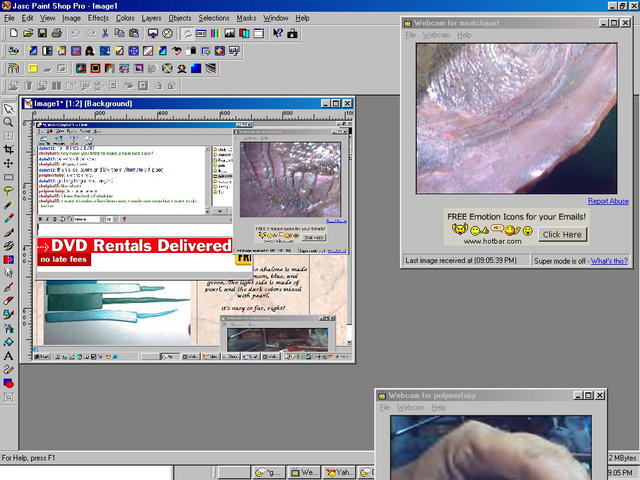Save the current image
Screen dimensions: 640x480
(42, 33)
